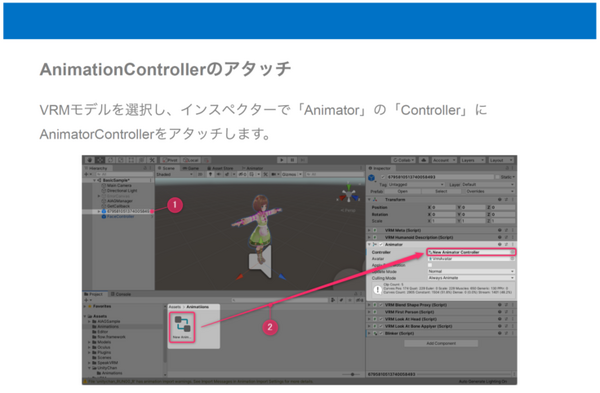Click the Controller object picker circle

512,252
